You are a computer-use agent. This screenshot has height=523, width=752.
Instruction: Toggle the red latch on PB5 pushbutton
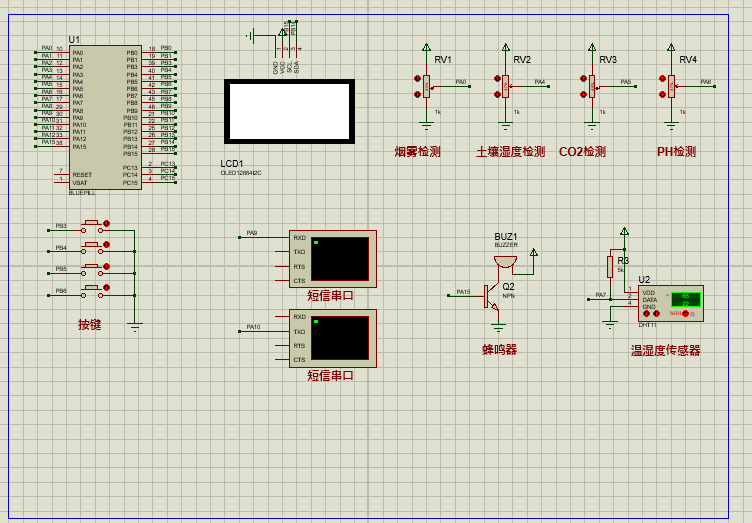tap(106, 267)
